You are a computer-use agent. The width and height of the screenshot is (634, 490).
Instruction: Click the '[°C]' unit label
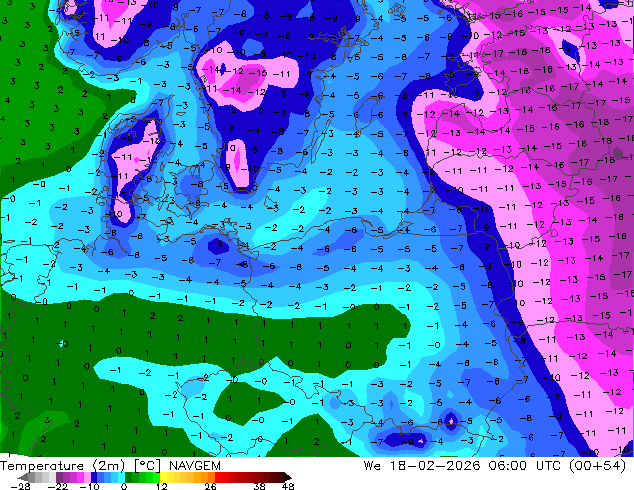point(148,466)
